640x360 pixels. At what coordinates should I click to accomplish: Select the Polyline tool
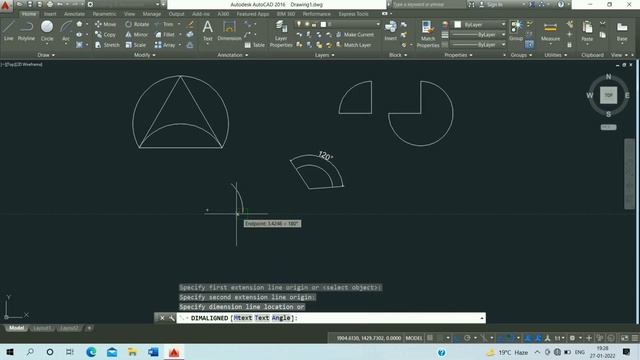coord(26,31)
